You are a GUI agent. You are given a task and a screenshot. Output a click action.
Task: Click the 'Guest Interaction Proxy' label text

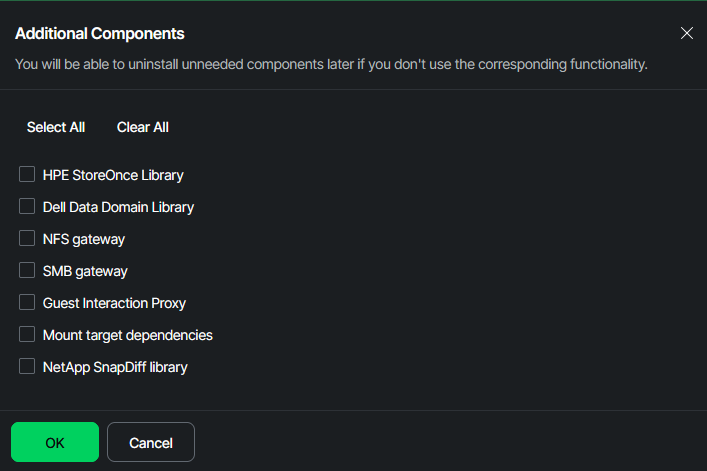tap(114, 303)
